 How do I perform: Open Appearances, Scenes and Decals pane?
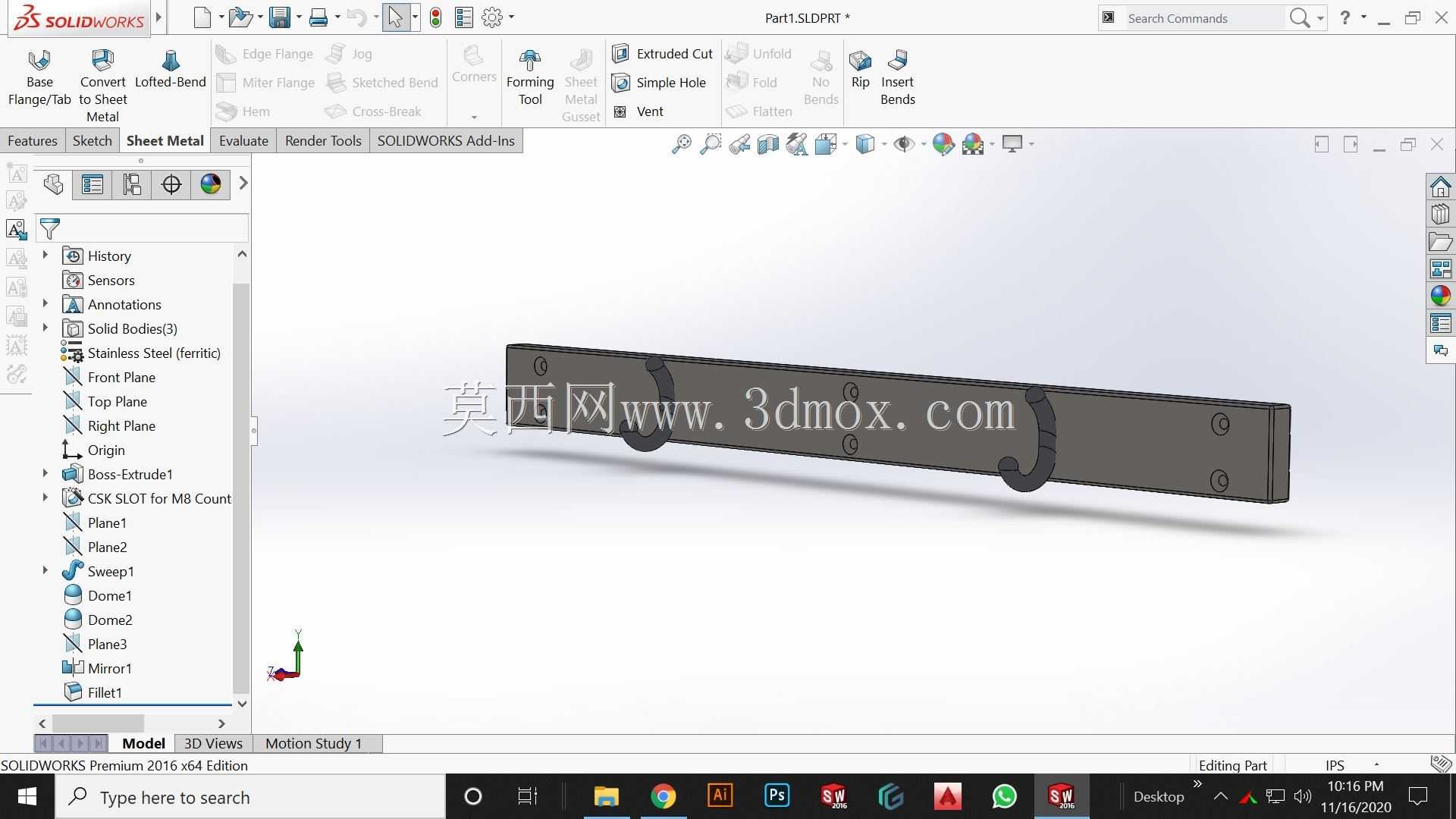coord(1441,296)
